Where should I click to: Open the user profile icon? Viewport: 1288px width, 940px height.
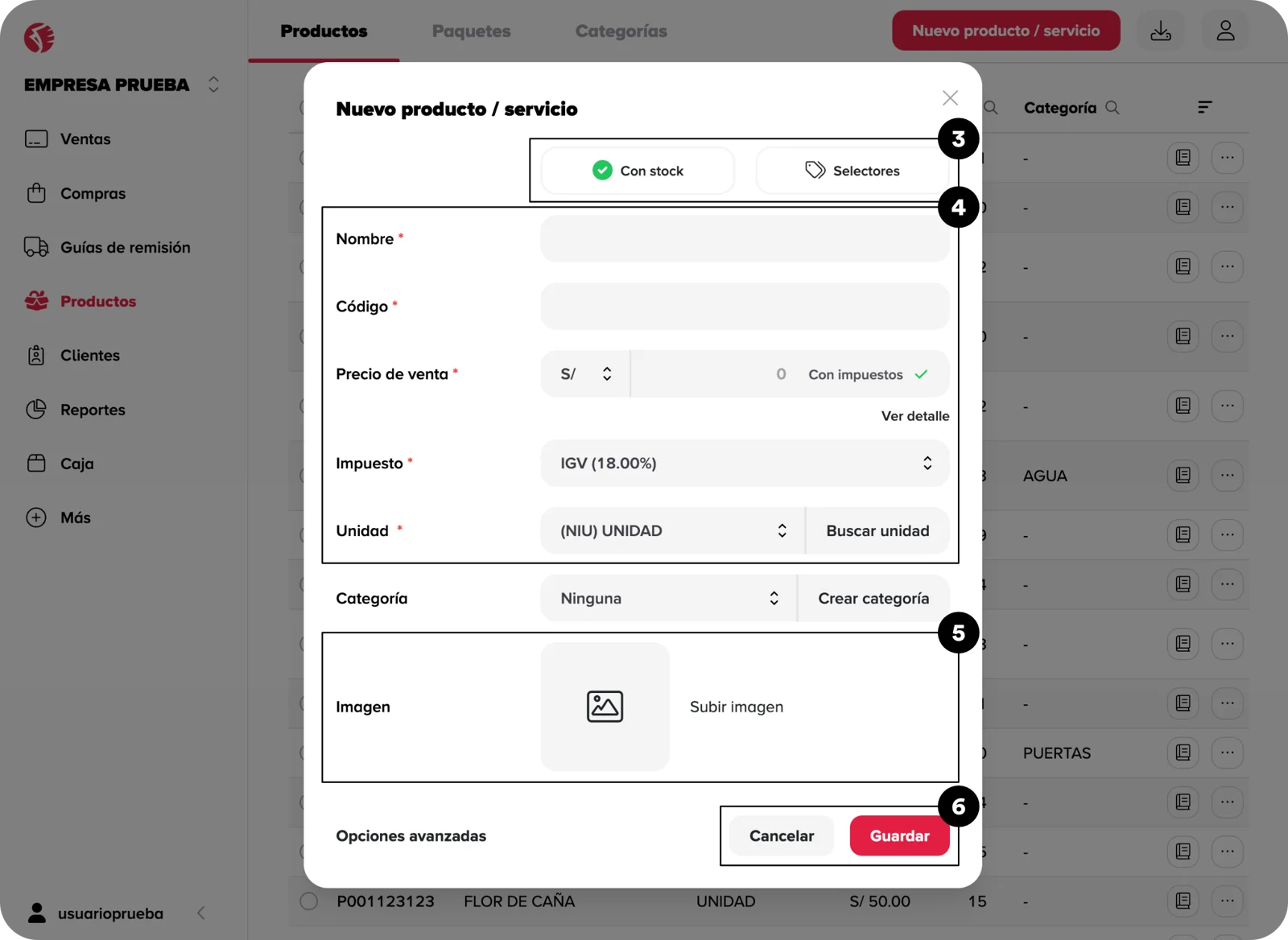coord(1225,31)
